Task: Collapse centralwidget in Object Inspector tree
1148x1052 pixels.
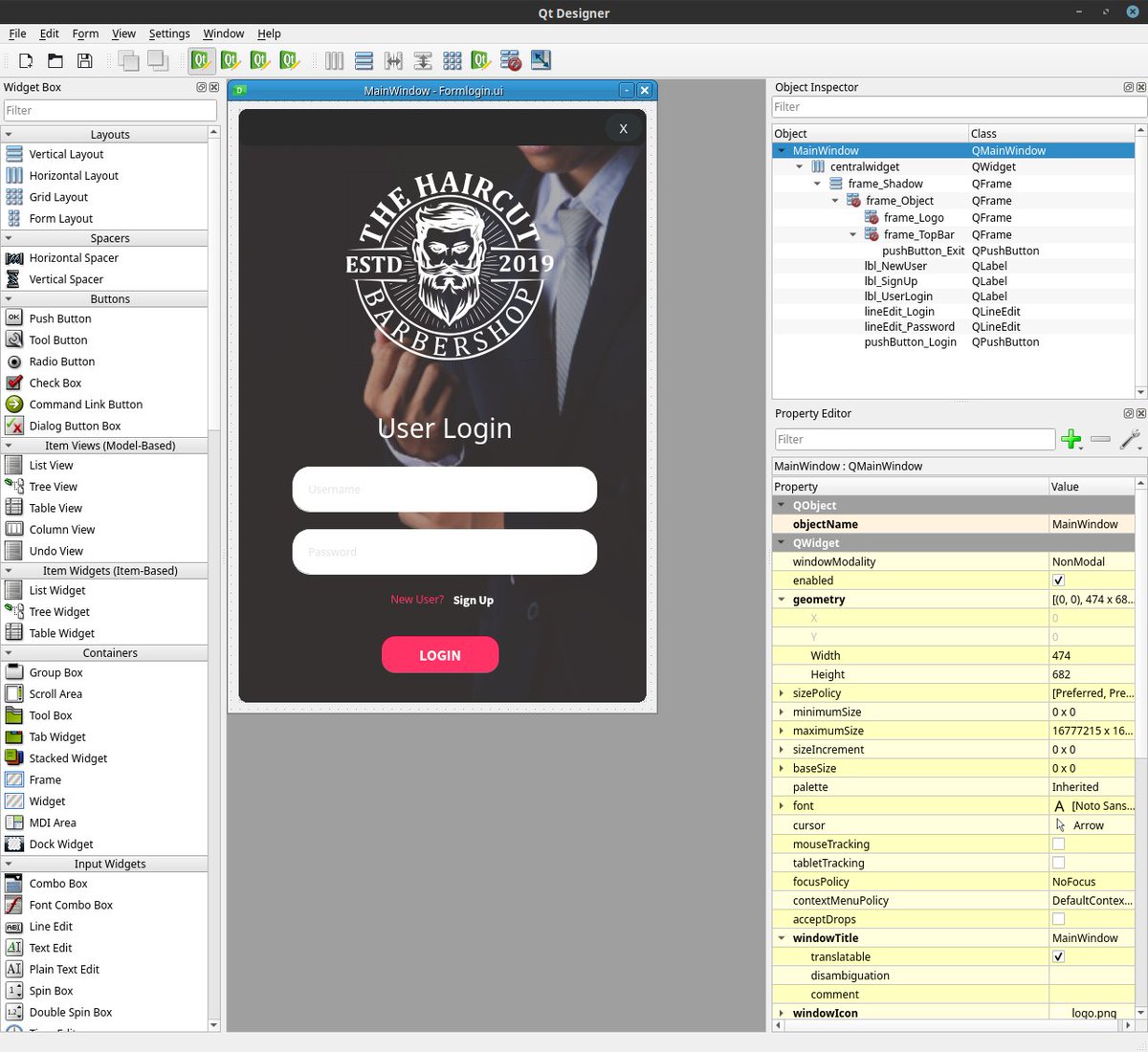Action: (800, 166)
